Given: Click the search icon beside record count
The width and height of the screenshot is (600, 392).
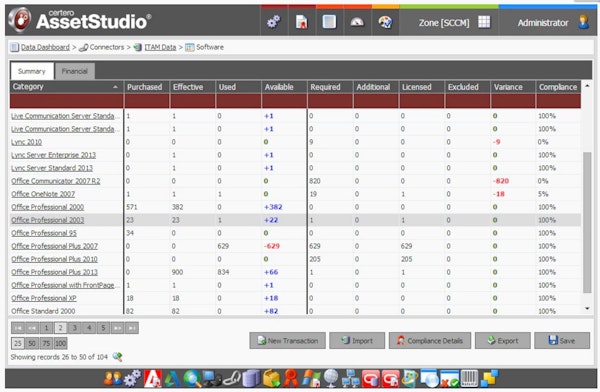Looking at the screenshot, I should point(117,357).
